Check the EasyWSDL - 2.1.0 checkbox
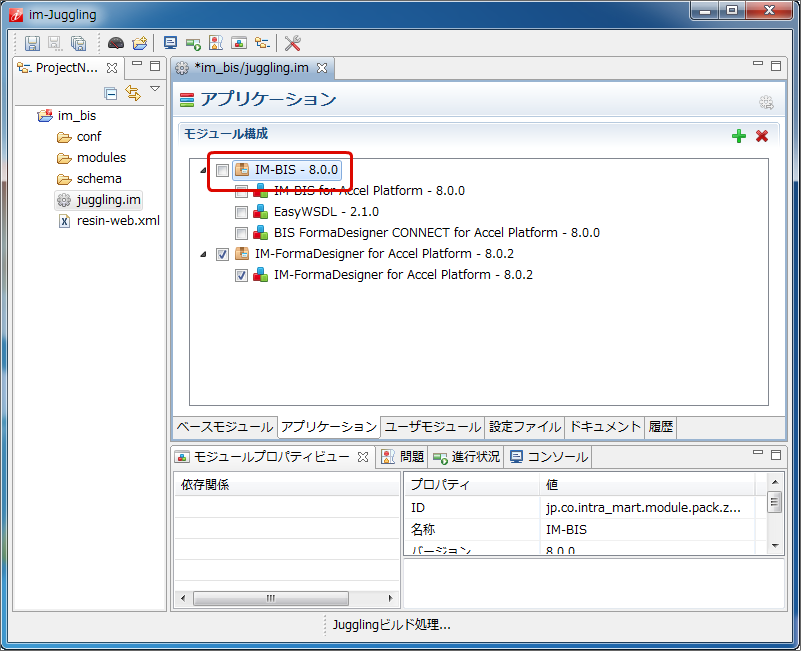 [x=241, y=212]
